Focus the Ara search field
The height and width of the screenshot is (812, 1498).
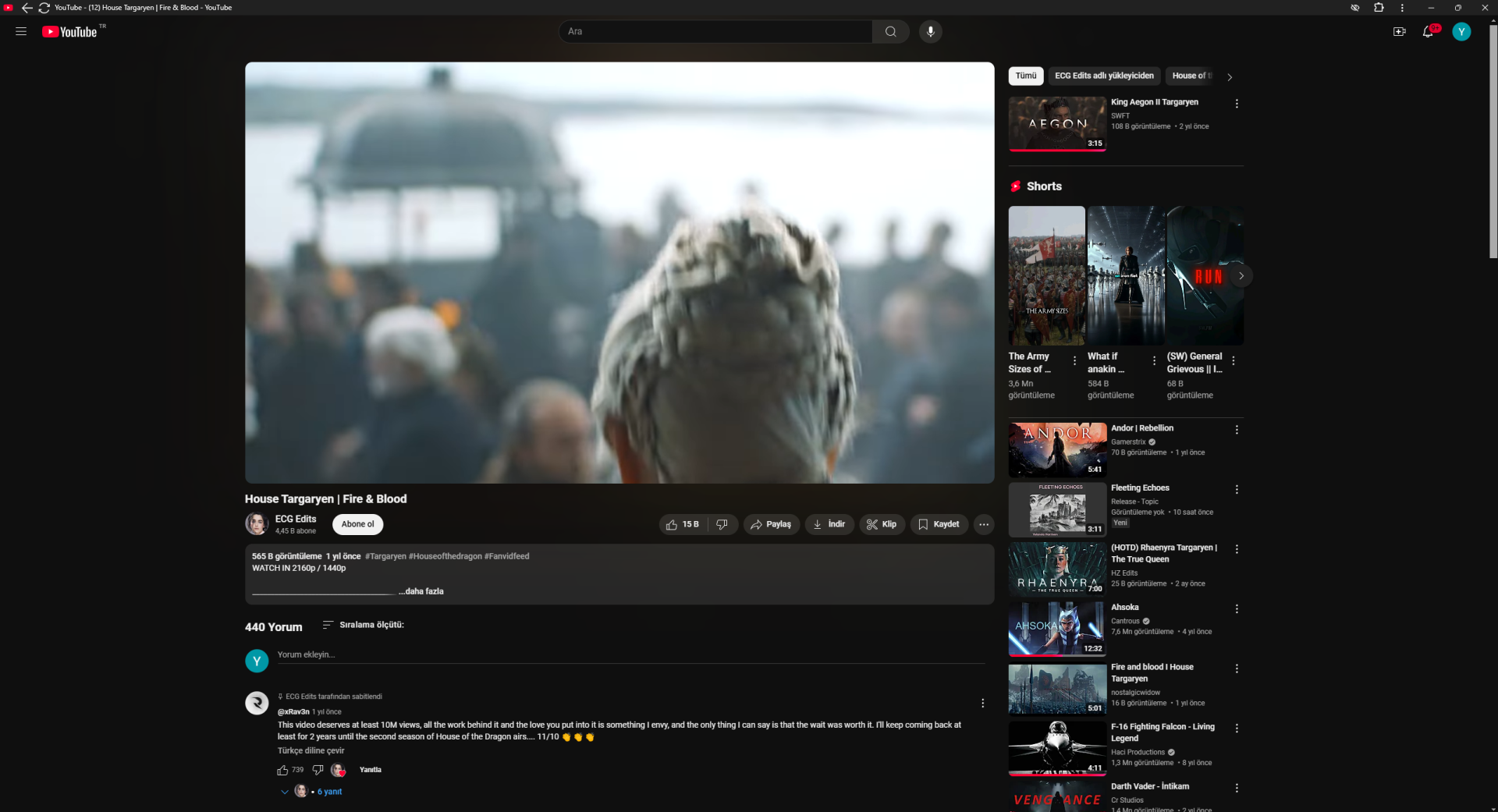click(715, 32)
